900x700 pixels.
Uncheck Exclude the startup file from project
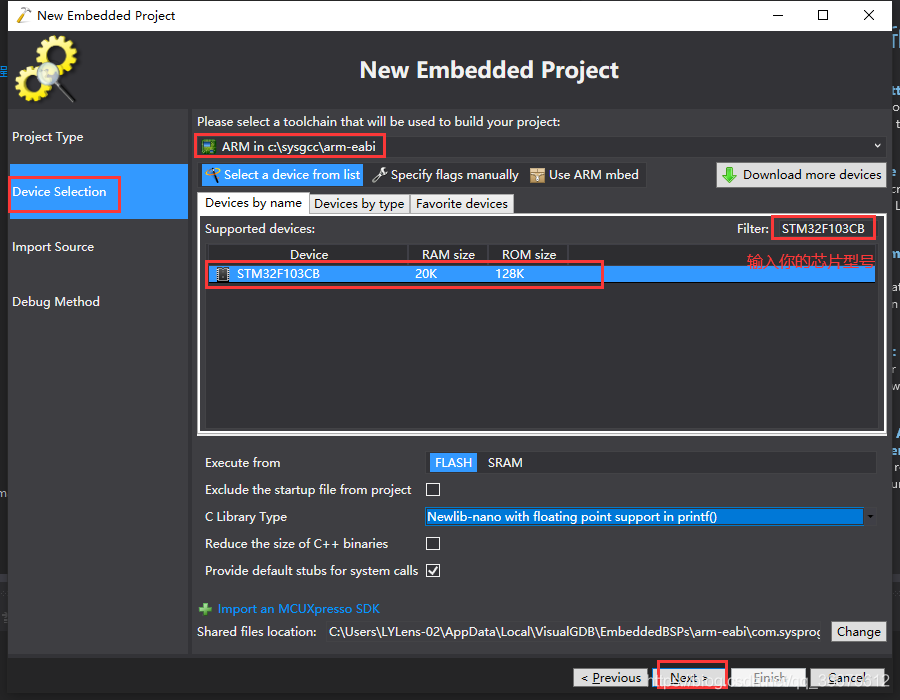point(434,489)
